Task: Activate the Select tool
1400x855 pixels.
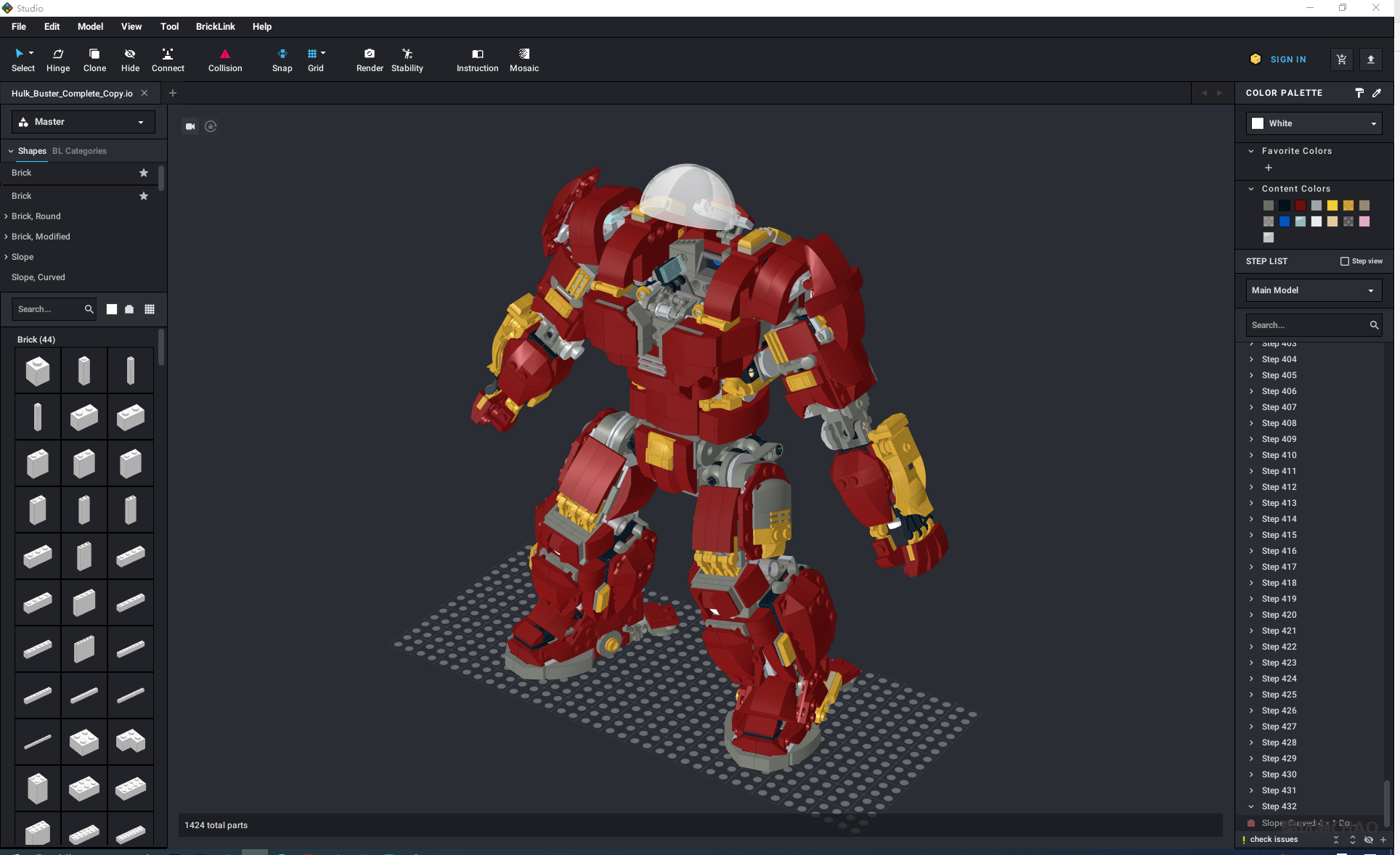Action: click(x=23, y=60)
